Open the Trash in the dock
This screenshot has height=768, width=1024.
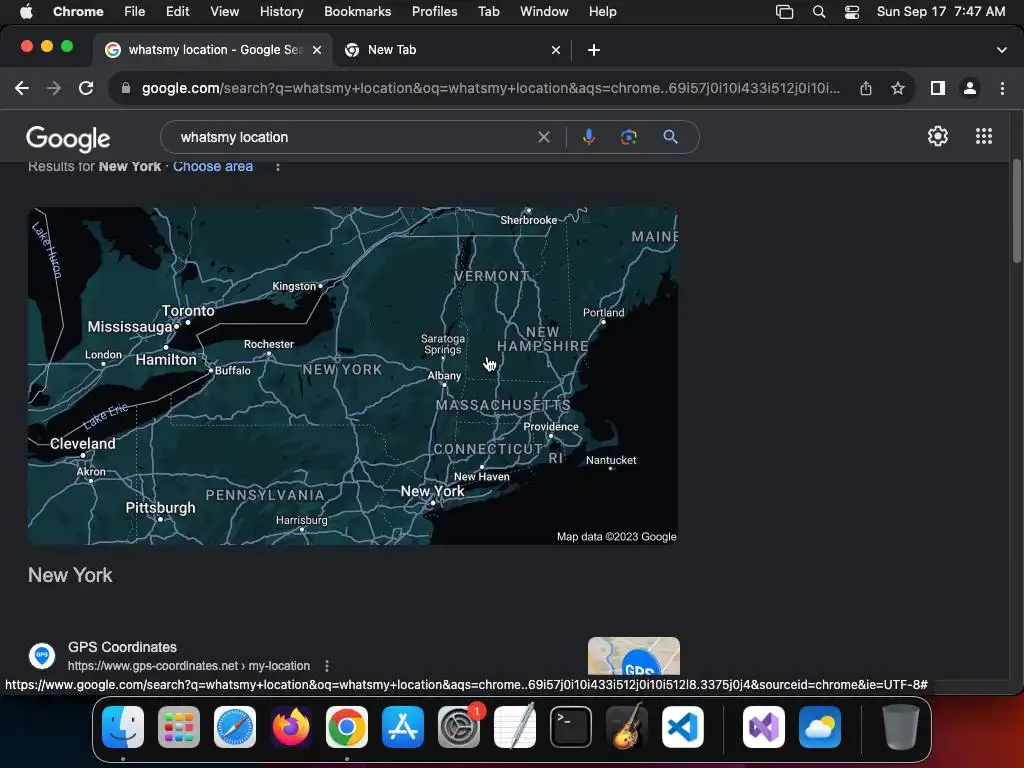pyautogui.click(x=901, y=727)
